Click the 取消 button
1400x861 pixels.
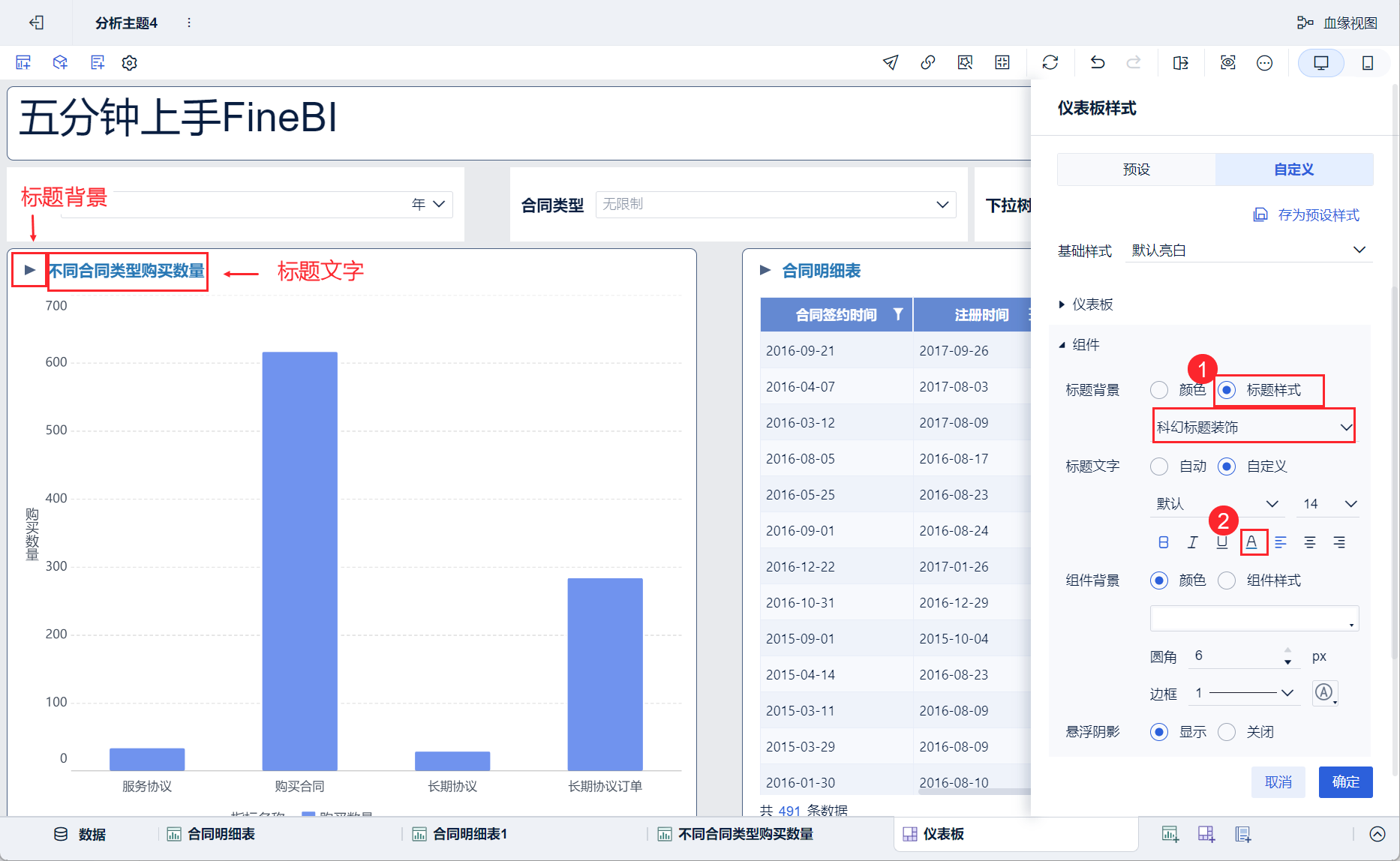[x=1278, y=782]
